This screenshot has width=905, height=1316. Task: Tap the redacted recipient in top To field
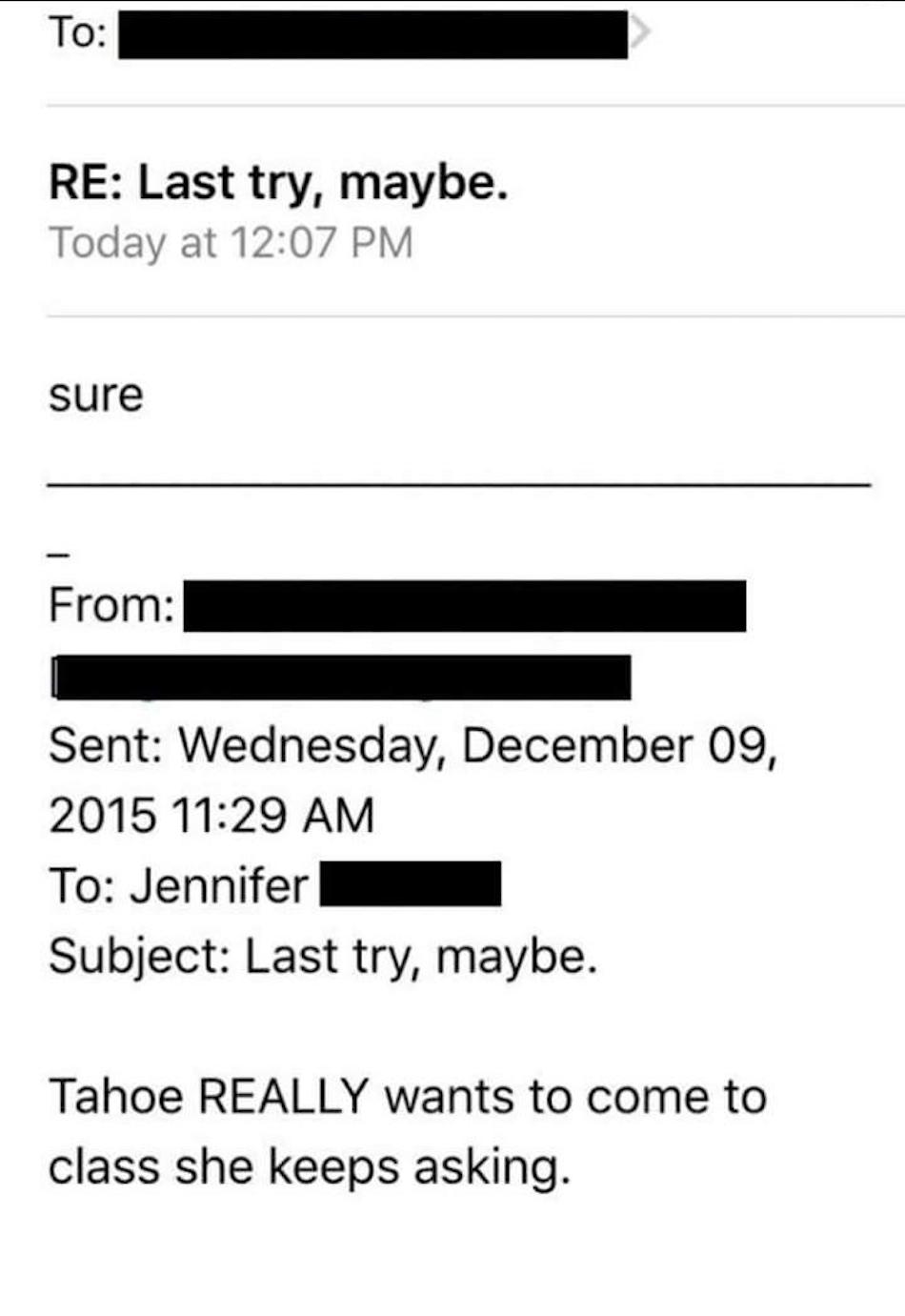(372, 34)
